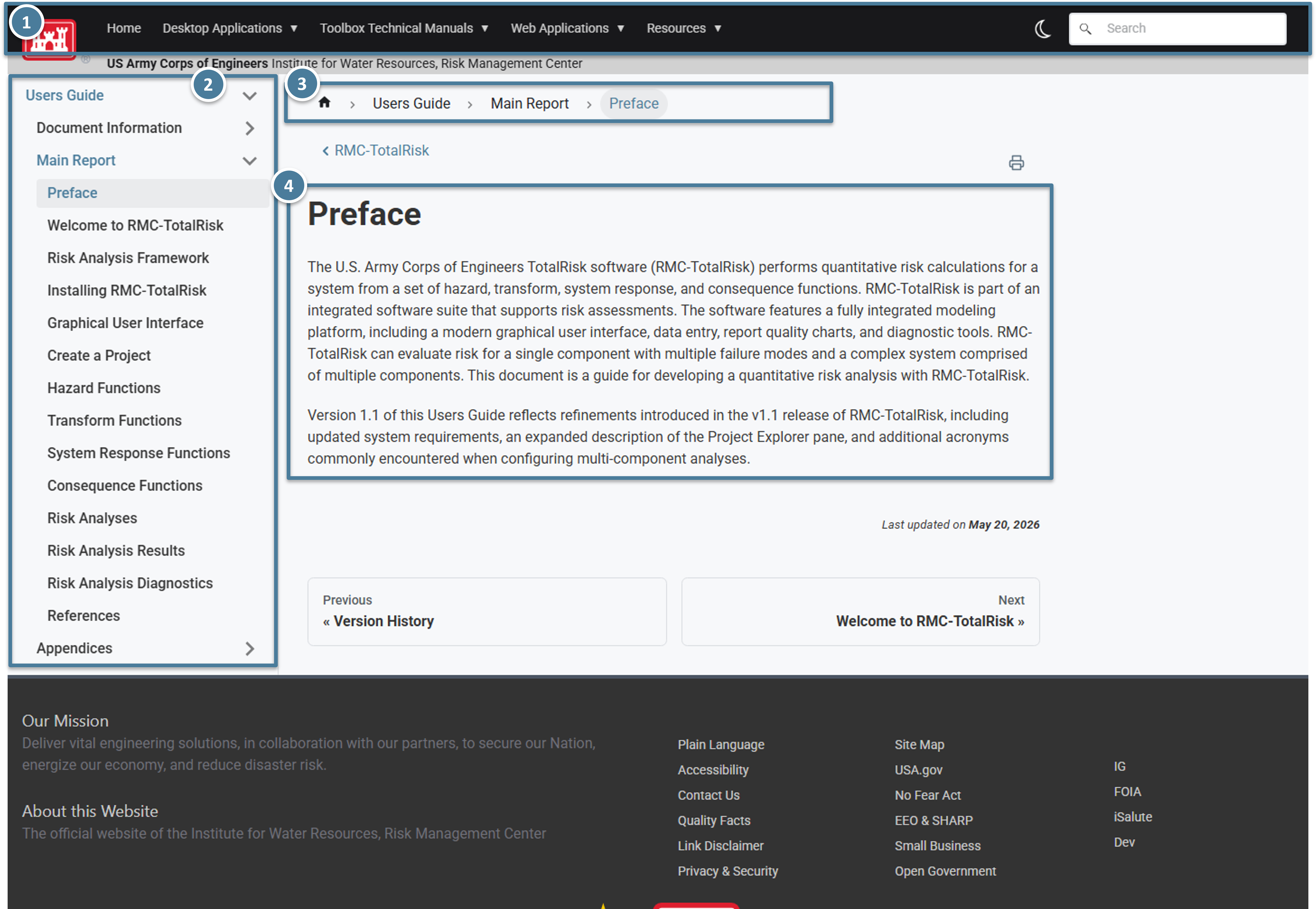Open Site Map footer link
The image size is (1316, 909).
(x=919, y=744)
